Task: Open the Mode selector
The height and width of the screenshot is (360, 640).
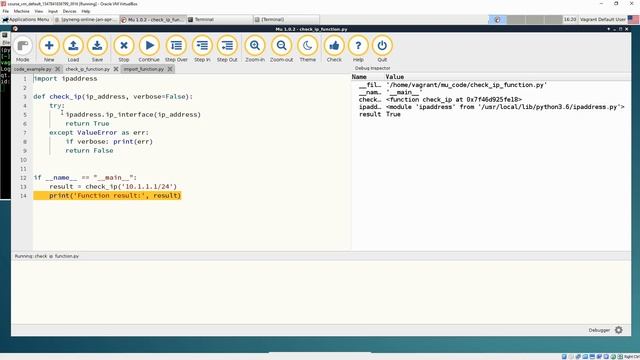Action: pyautogui.click(x=22, y=49)
